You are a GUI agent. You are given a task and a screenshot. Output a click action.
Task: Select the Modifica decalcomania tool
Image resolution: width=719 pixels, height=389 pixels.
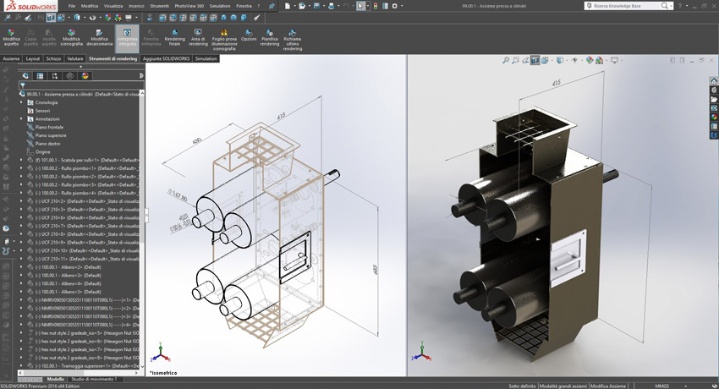click(x=99, y=37)
